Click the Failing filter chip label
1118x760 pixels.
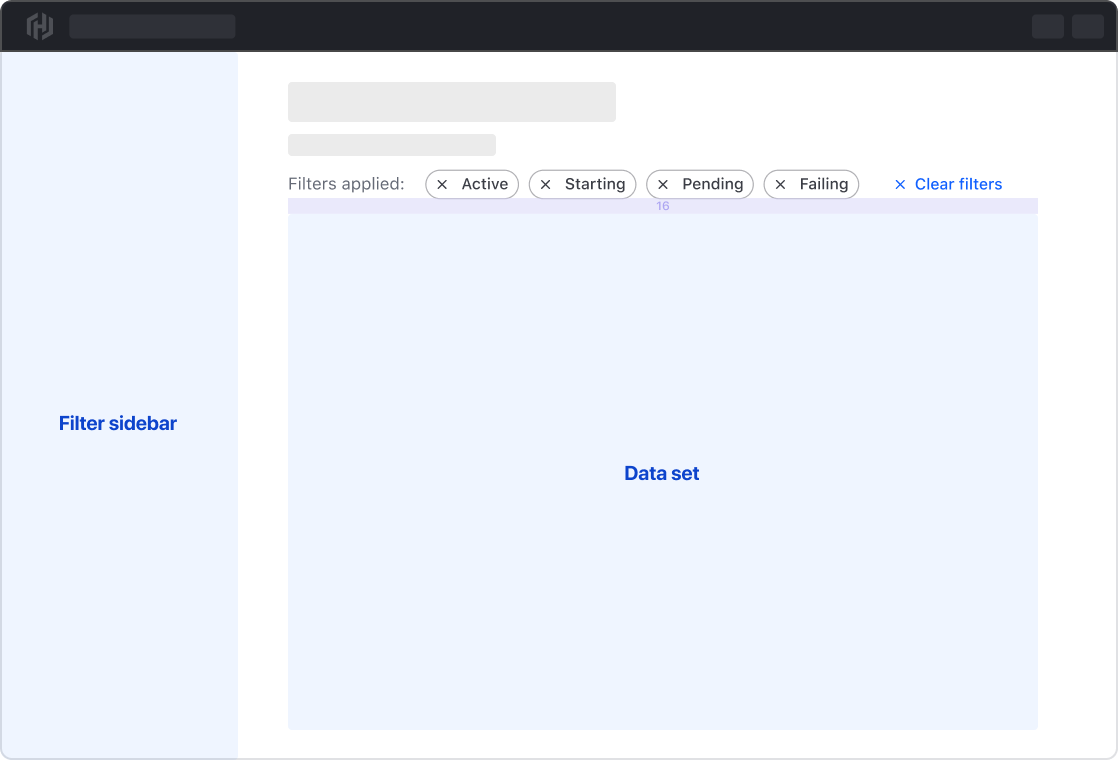[823, 184]
